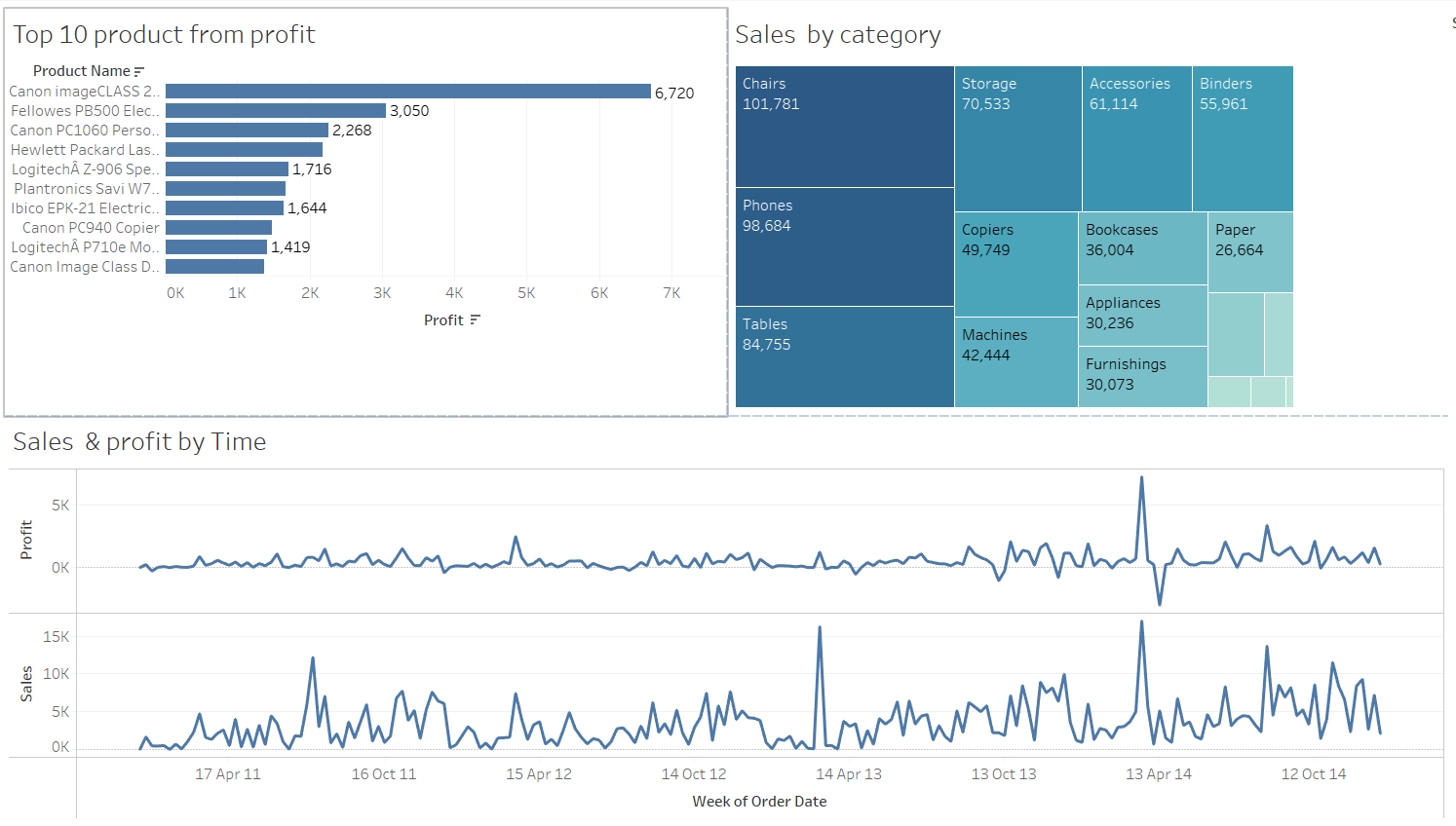Click the Tables category tile
This screenshot has height=826, width=1456.
(844, 357)
